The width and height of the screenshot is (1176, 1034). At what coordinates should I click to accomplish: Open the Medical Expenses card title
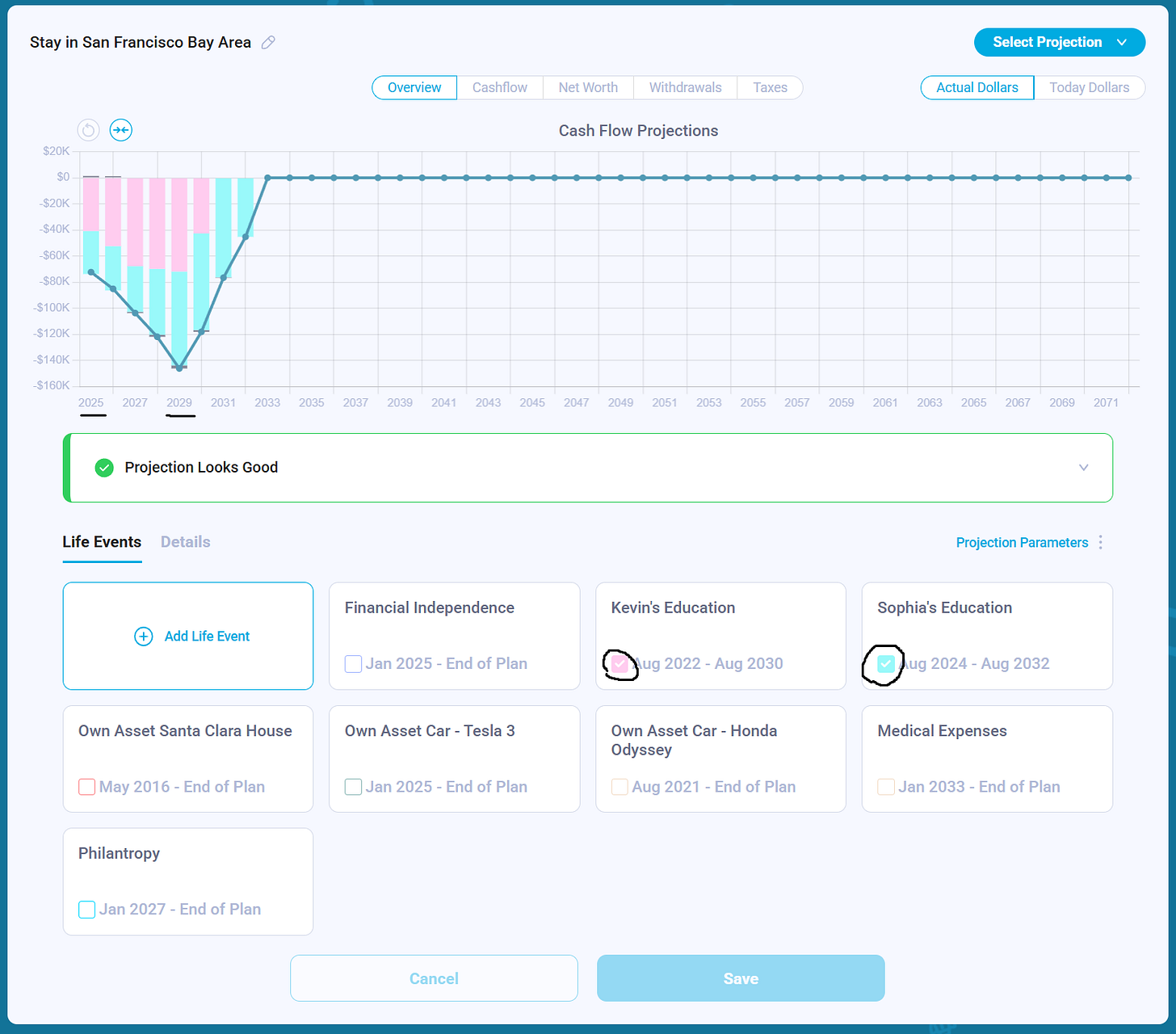tap(943, 731)
